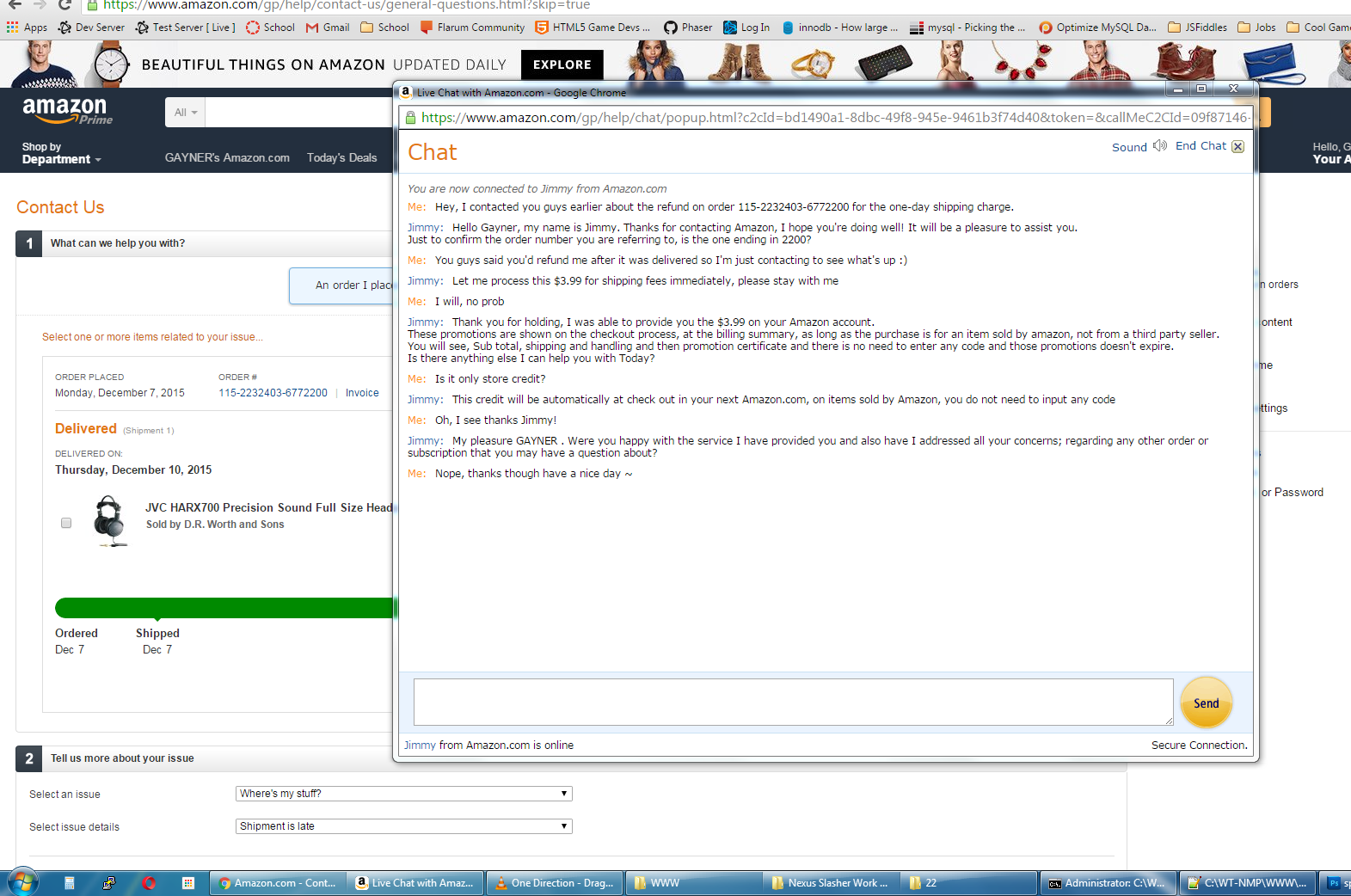Open the folder named 22 in the taskbar
The image size is (1351, 896).
click(969, 883)
